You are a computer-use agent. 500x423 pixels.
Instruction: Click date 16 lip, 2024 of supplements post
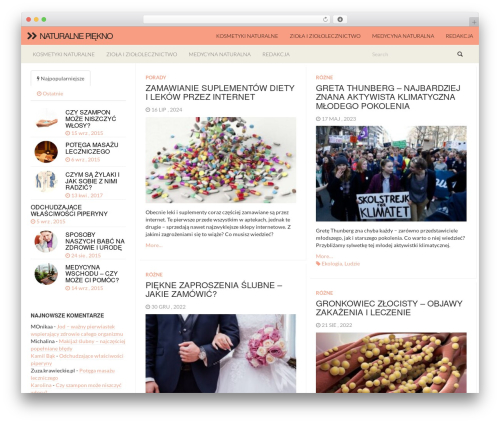164,110
